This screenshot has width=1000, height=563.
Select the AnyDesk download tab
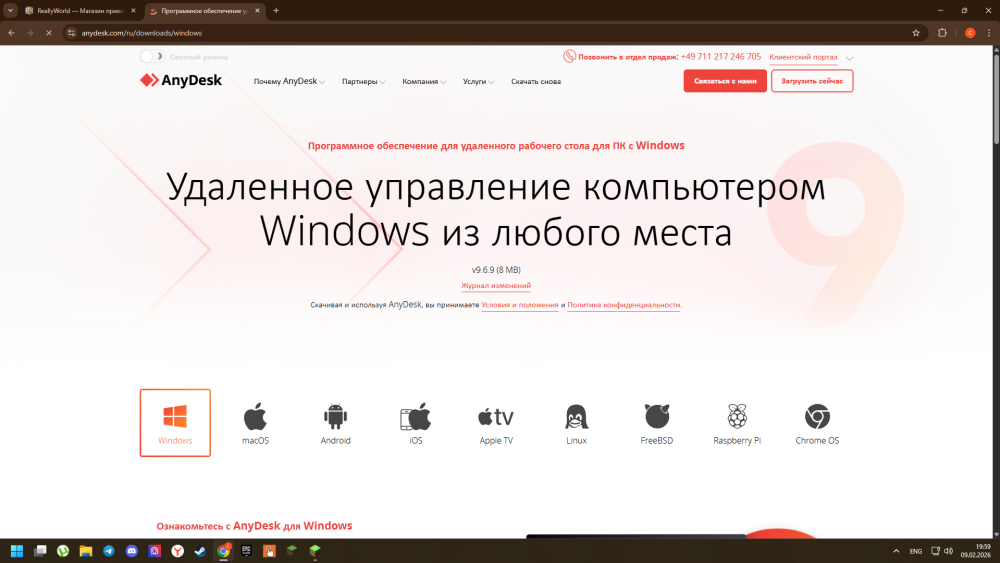coord(205,11)
